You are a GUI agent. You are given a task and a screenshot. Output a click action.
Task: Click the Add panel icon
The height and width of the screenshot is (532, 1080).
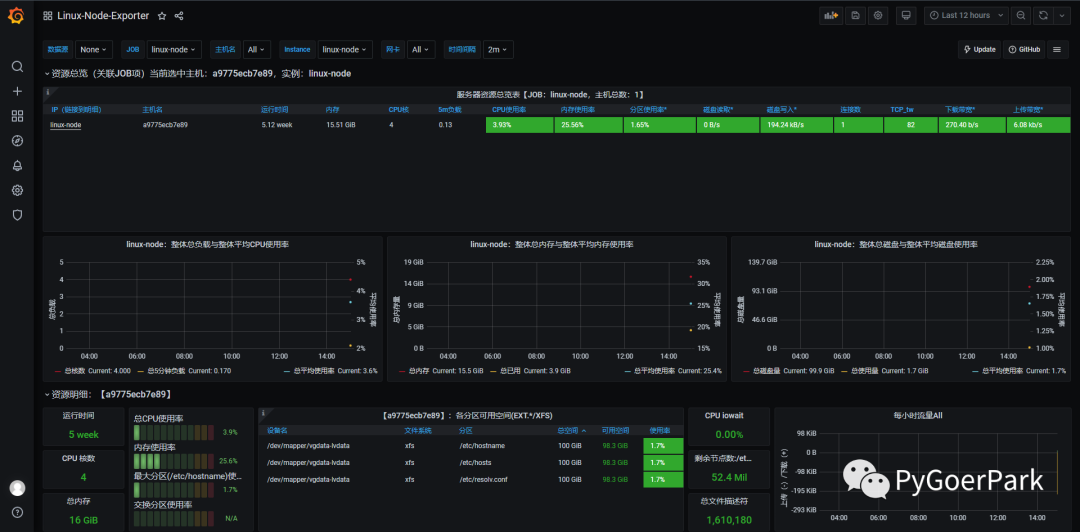coord(831,15)
